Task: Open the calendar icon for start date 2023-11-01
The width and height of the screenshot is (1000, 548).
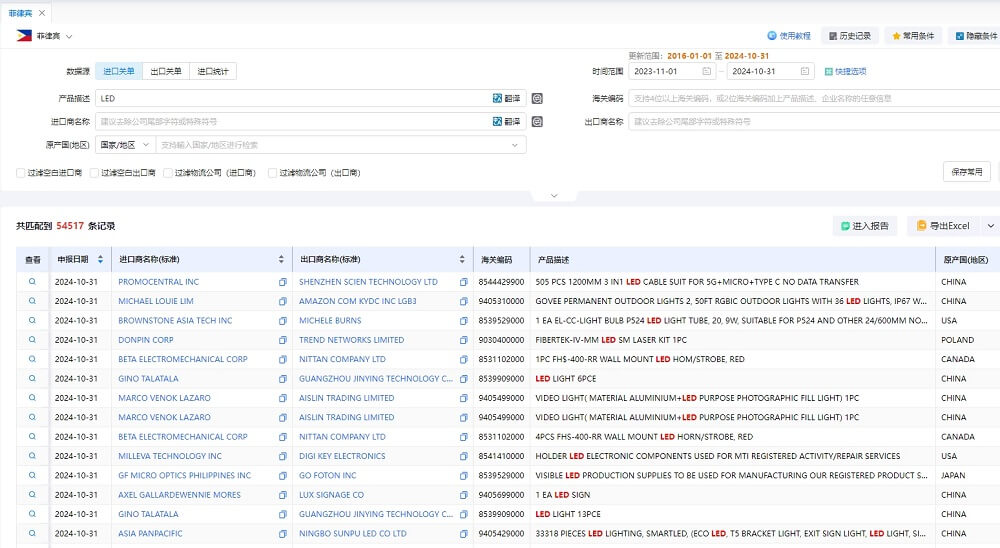Action: click(707, 71)
